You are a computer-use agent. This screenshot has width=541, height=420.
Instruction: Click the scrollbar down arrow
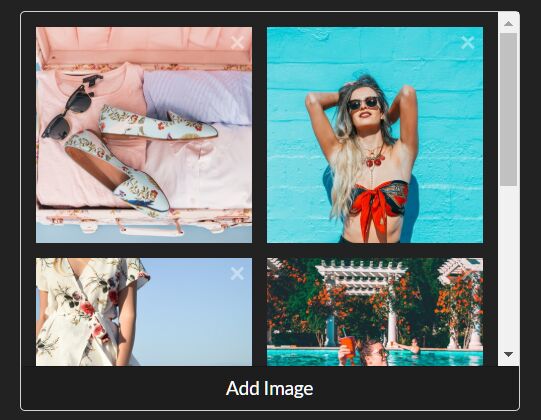pos(508,354)
